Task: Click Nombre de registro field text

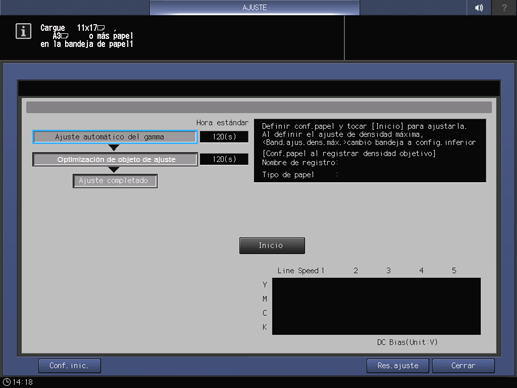Action: 300,163
